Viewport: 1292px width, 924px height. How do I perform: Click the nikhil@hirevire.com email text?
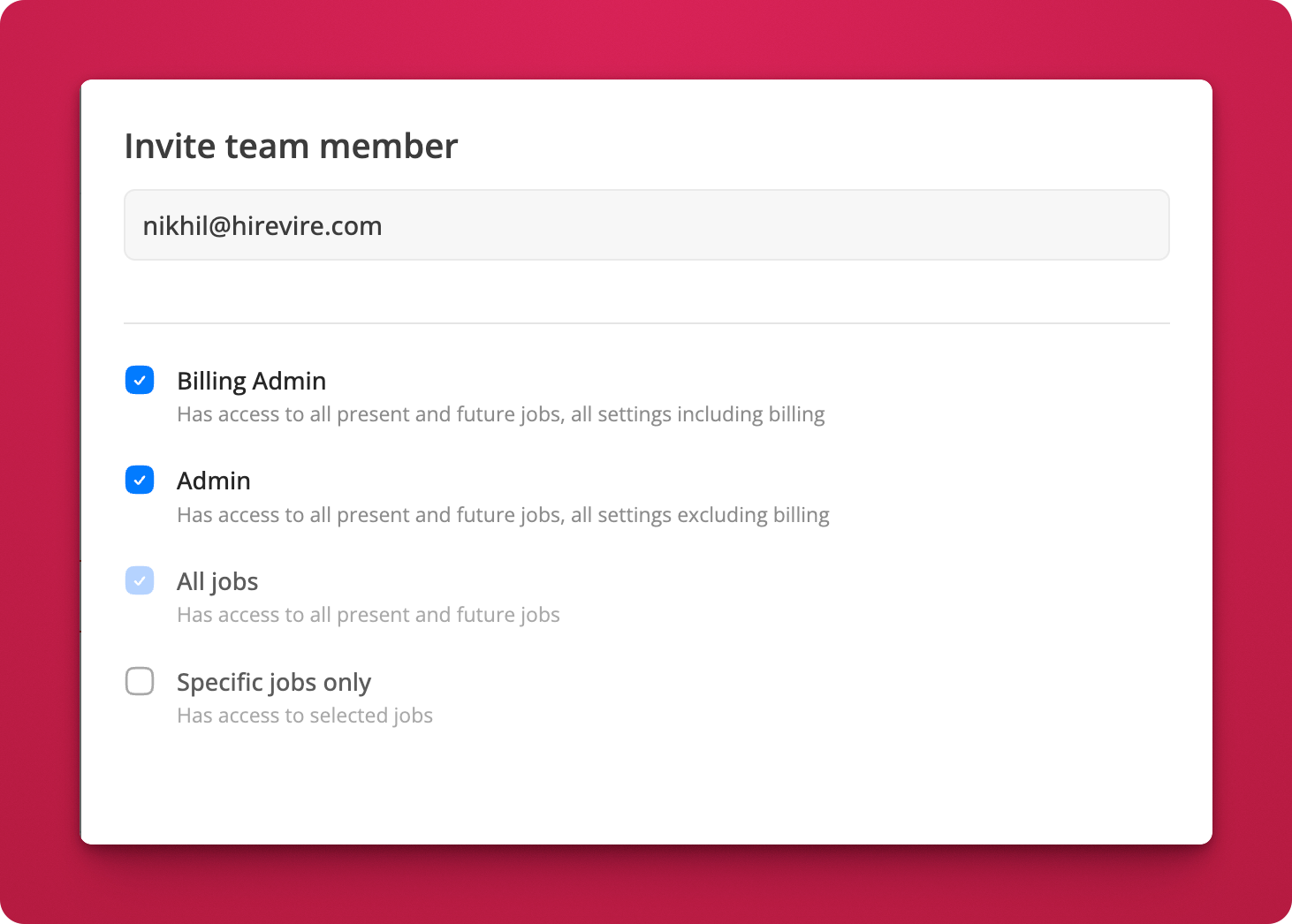262,226
